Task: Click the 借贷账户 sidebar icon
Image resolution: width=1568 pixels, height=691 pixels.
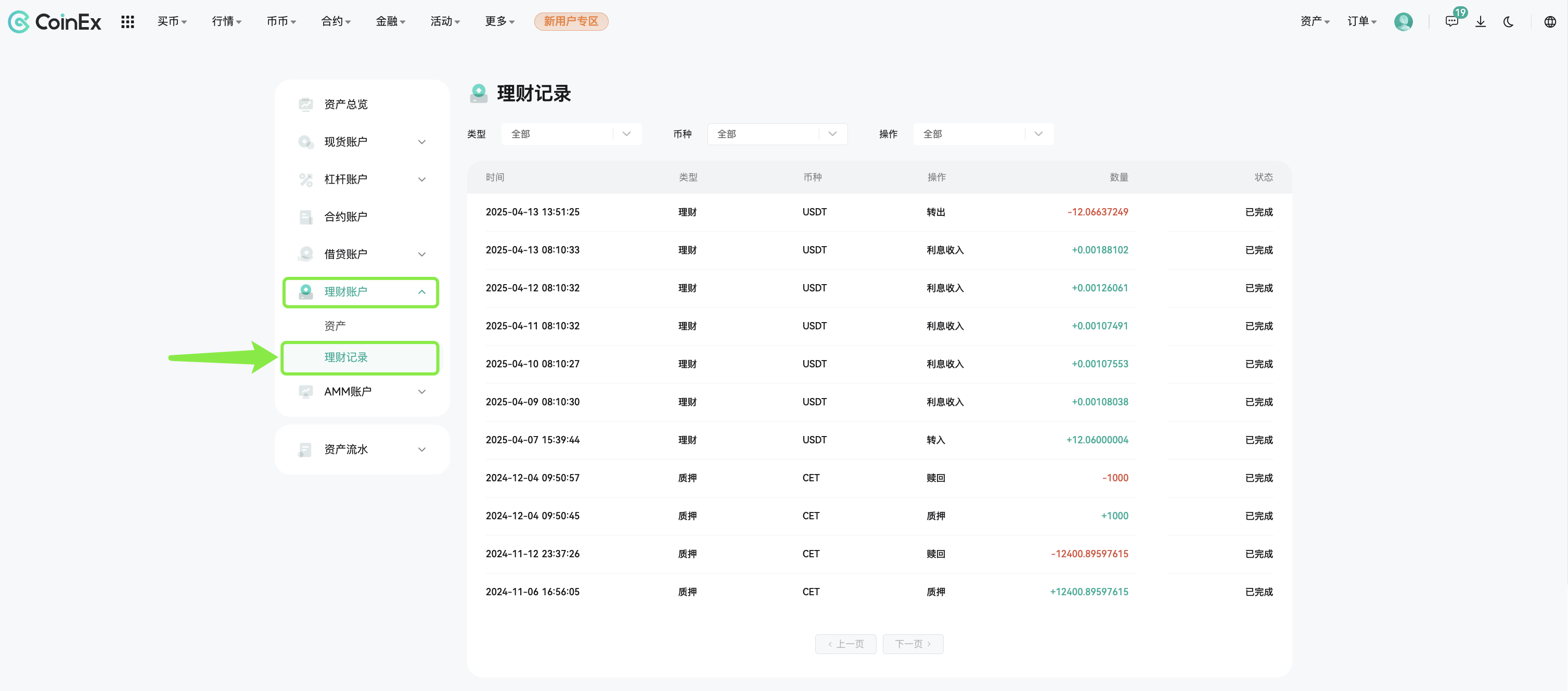Action: pos(305,254)
